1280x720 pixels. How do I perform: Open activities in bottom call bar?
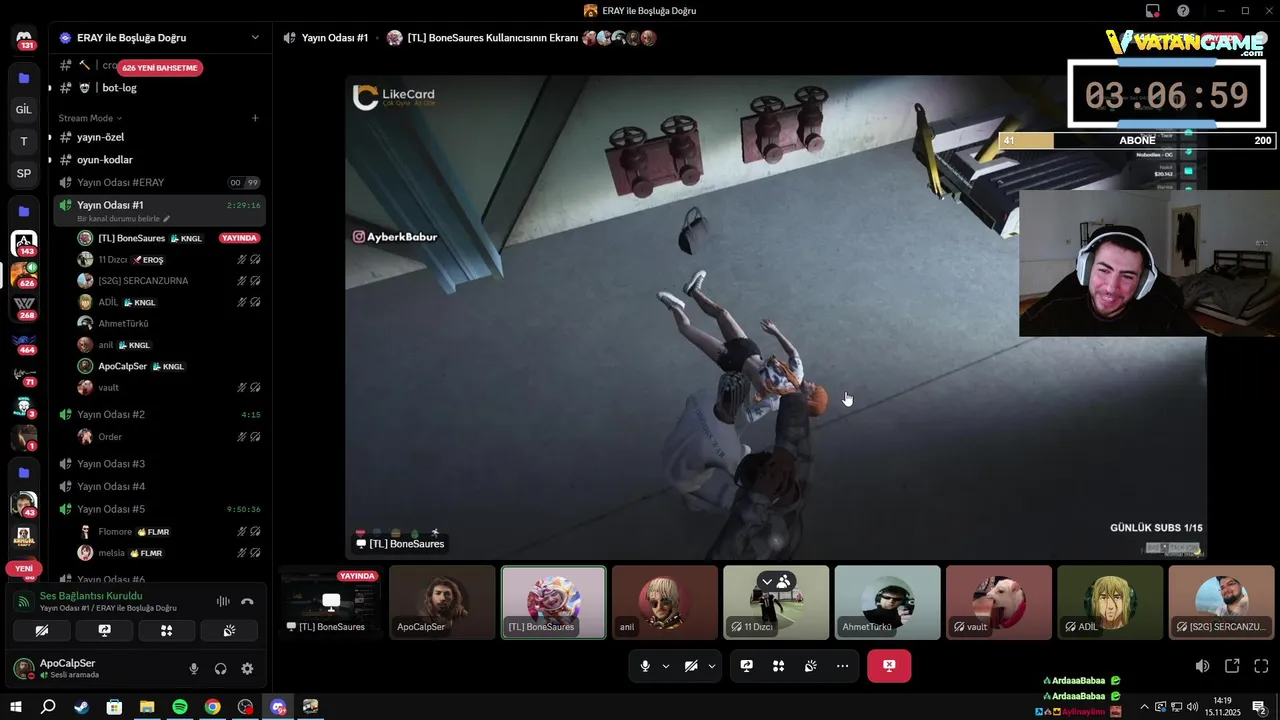pyautogui.click(x=779, y=666)
